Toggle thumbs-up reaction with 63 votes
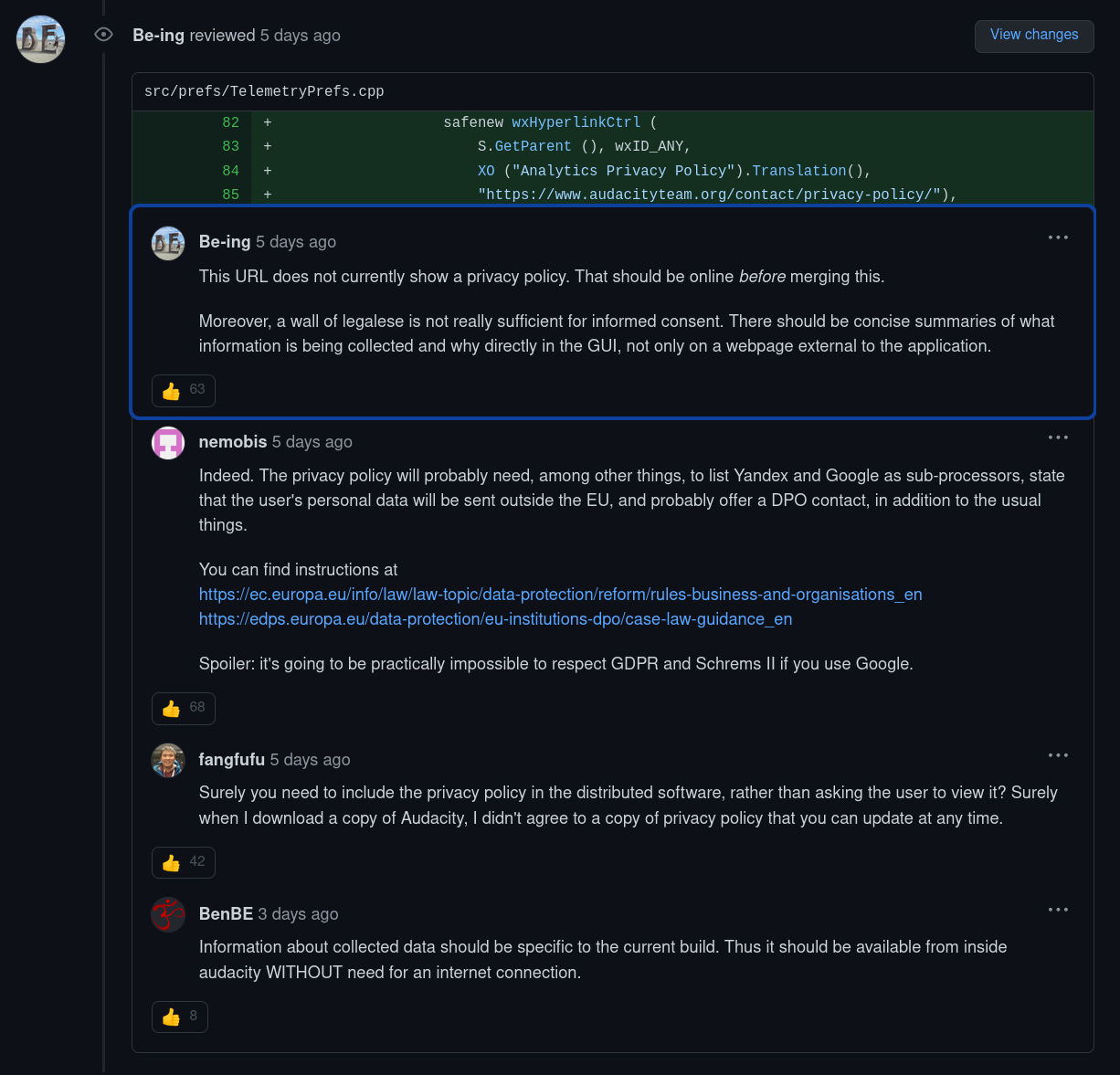The image size is (1120, 1075). pyautogui.click(x=184, y=390)
